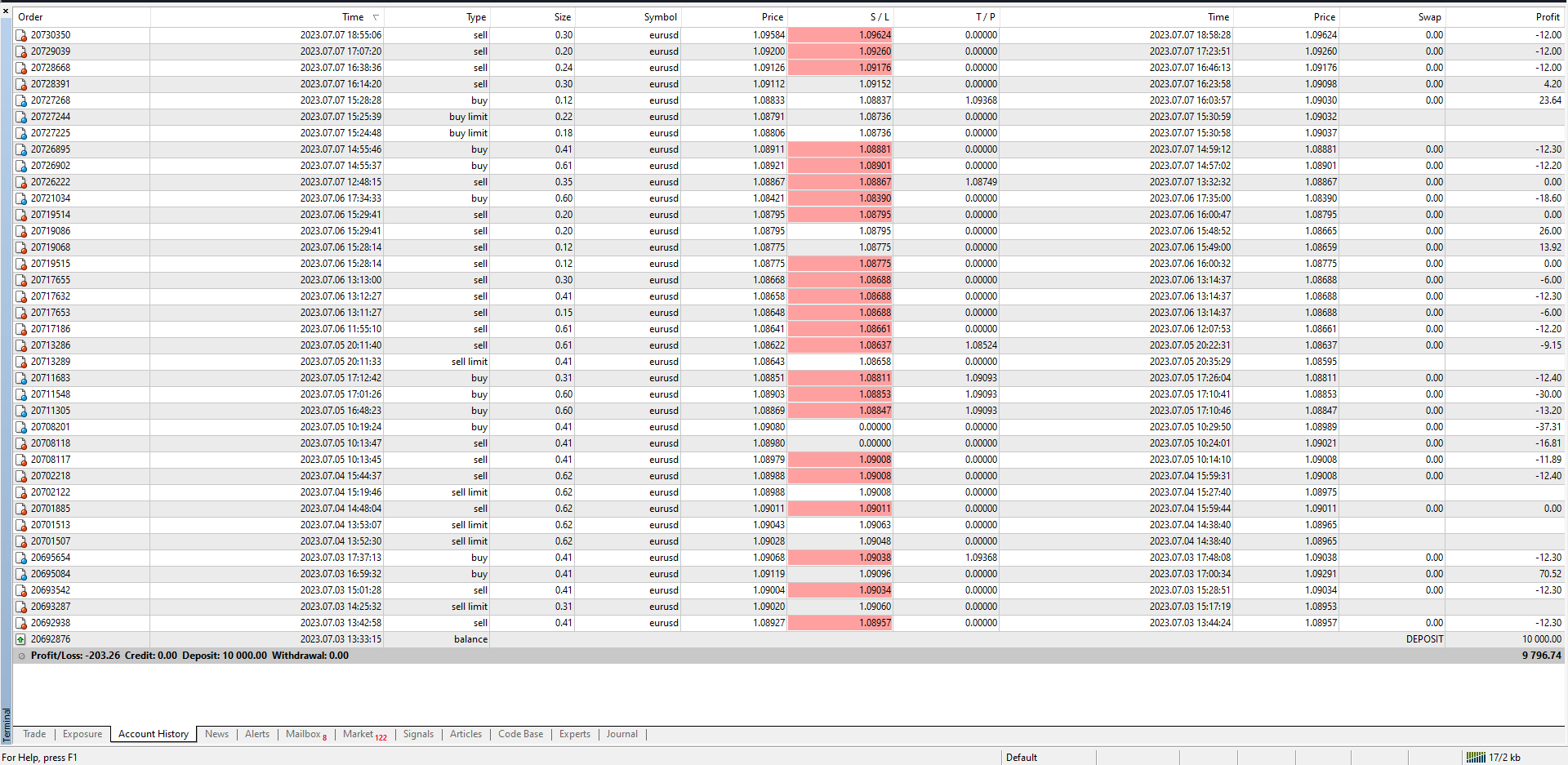Click the order icon for 20713289 sell limit
1568x765 pixels.
coord(21,362)
